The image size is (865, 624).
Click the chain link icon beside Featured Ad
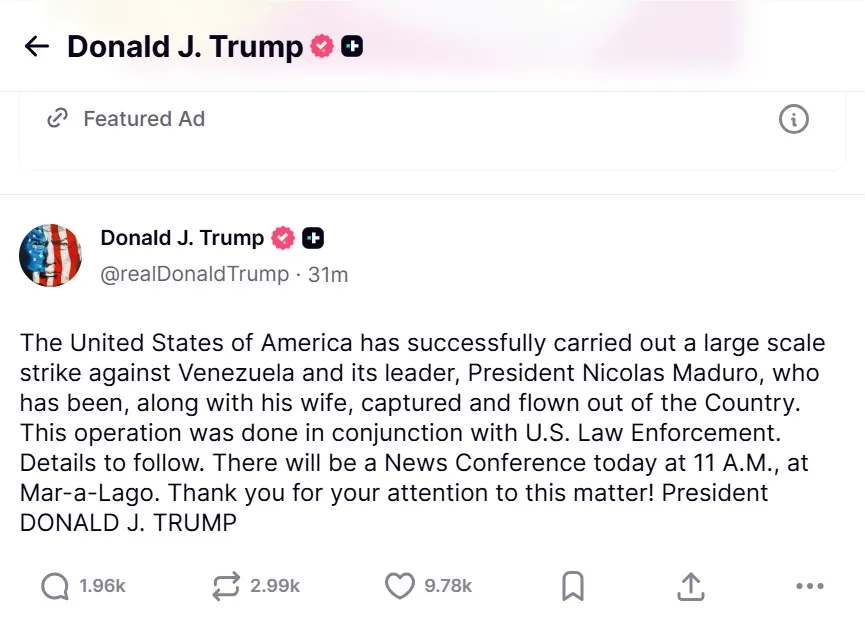point(58,118)
